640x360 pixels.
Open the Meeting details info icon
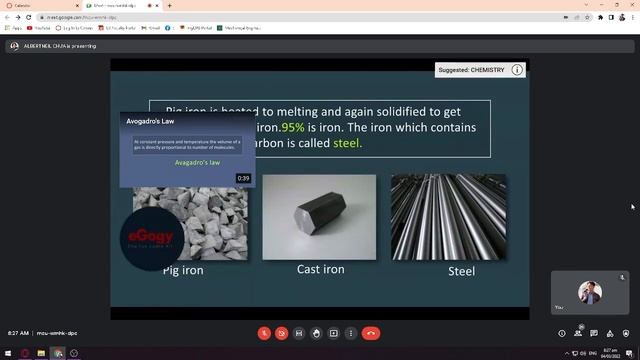562,333
